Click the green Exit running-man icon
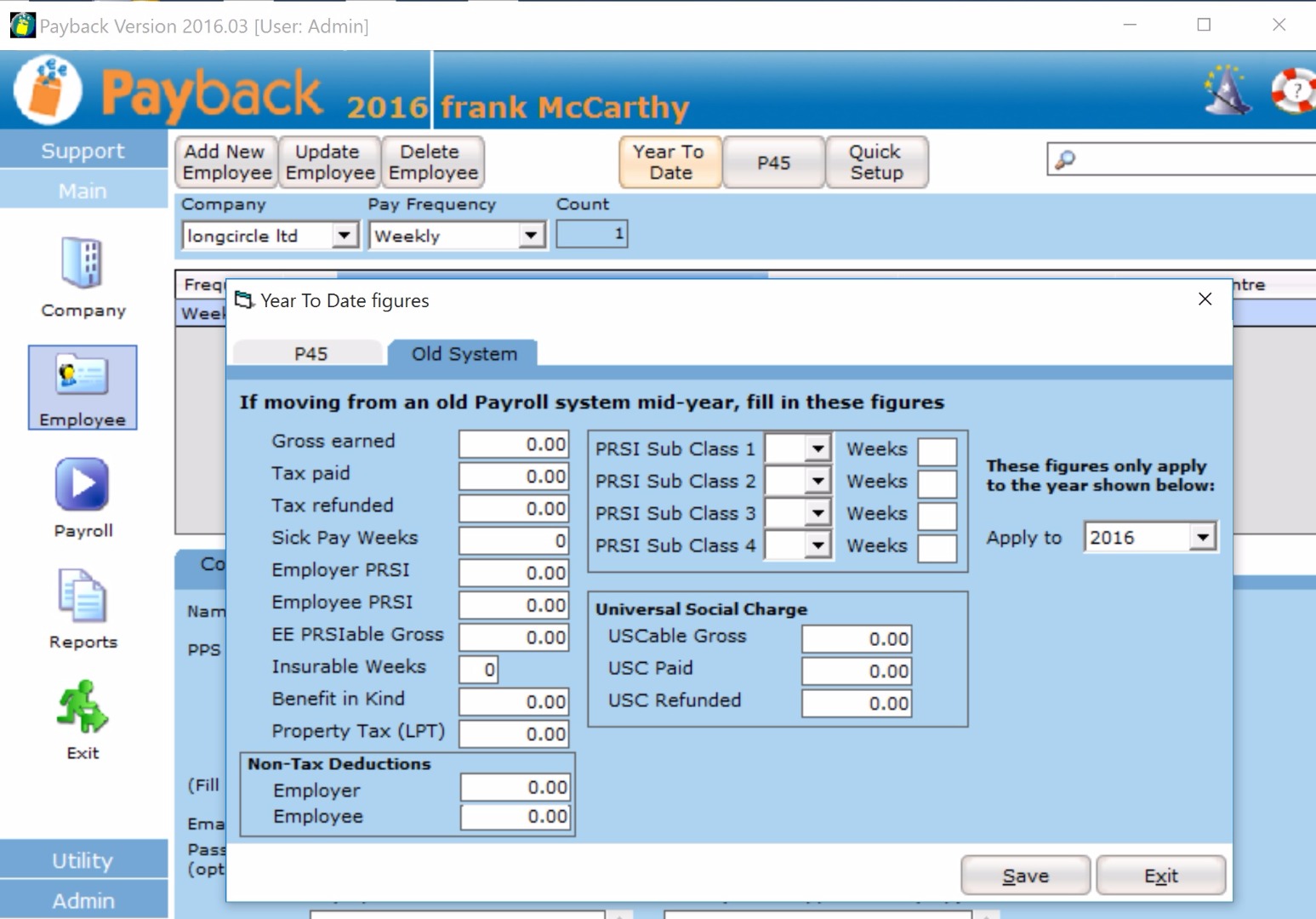 point(83,706)
